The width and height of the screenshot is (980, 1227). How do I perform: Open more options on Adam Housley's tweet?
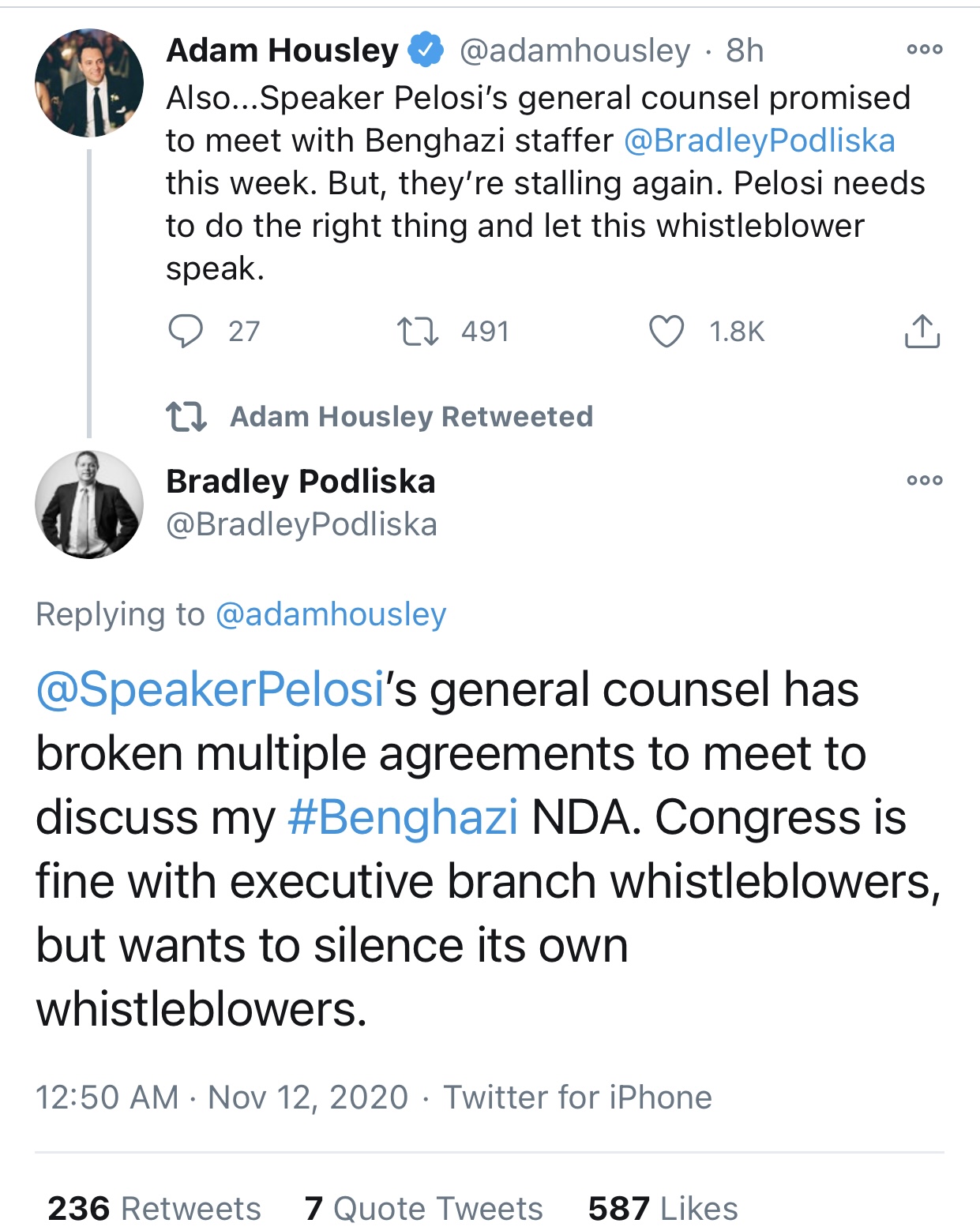point(925,49)
